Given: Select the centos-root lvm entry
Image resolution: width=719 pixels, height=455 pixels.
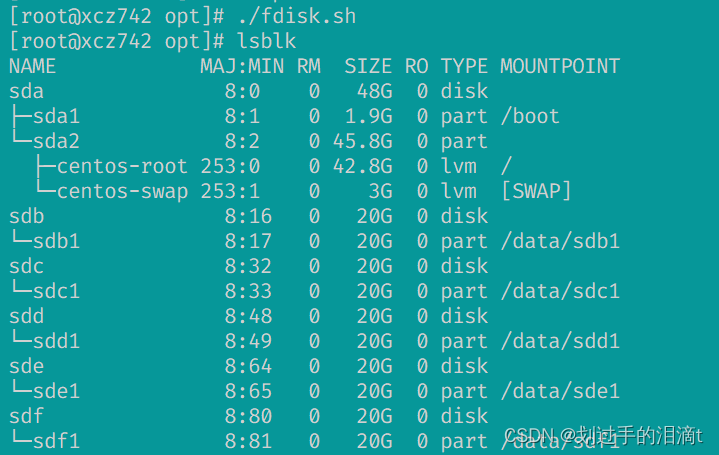Looking at the screenshot, I should click(x=122, y=166).
